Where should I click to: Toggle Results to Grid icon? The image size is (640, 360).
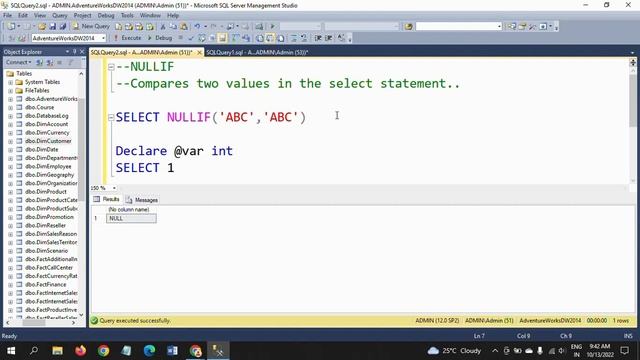270,38
